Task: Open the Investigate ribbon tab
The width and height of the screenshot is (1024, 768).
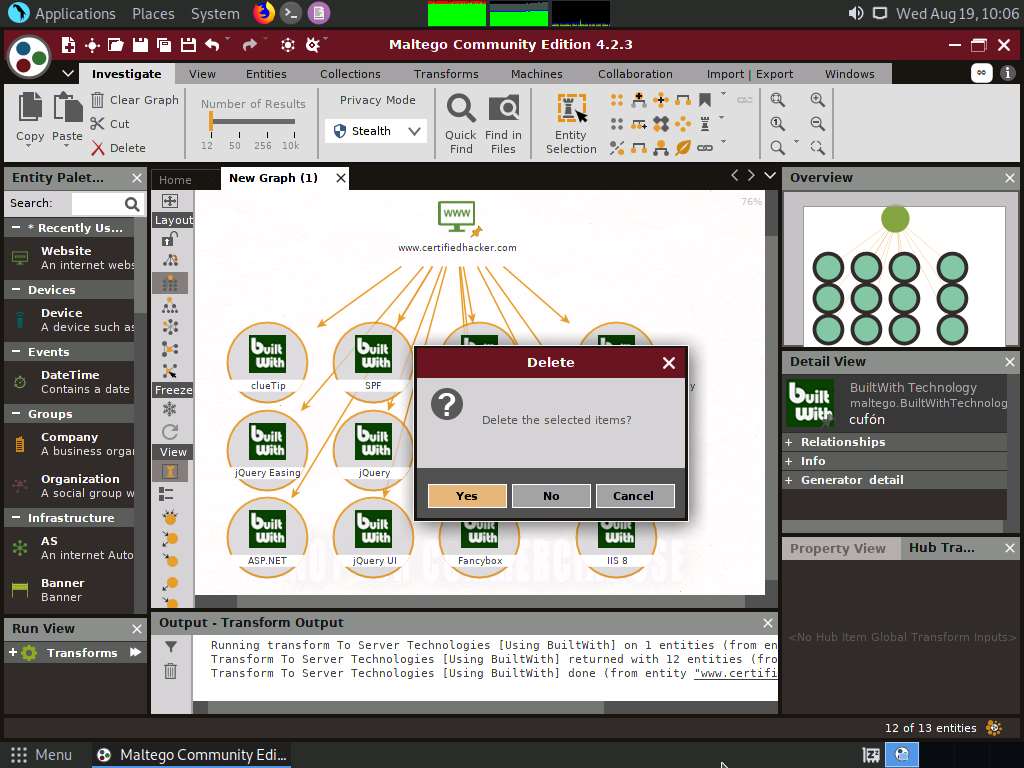Action: pyautogui.click(x=127, y=74)
